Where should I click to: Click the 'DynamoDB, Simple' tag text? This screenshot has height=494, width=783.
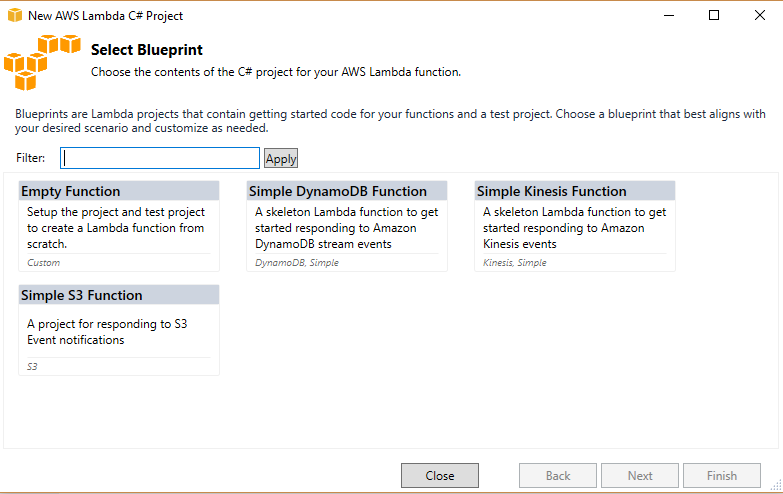tap(297, 263)
